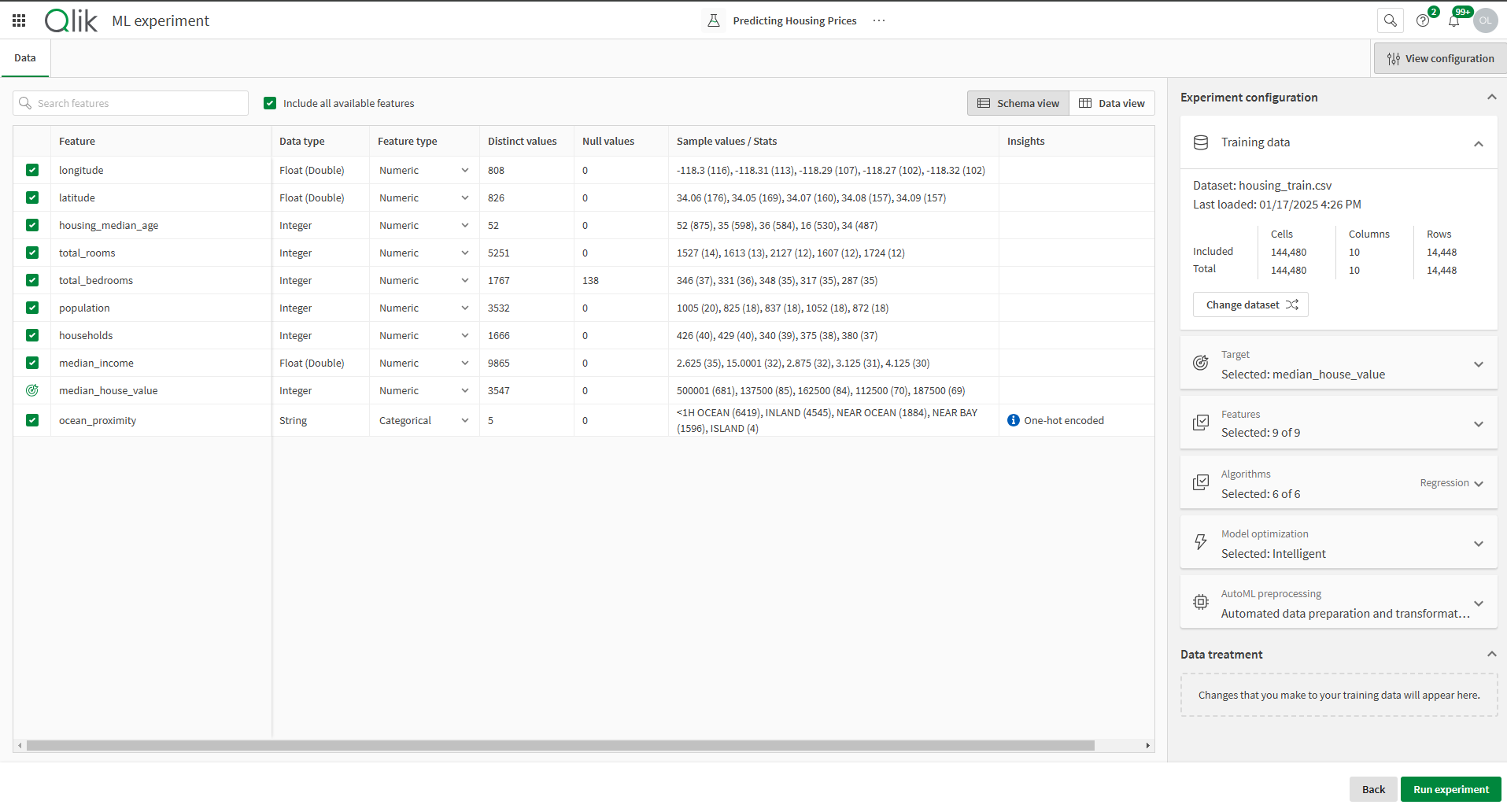Click the One-hot encoded info icon
Image resolution: width=1507 pixels, height=812 pixels.
[x=1014, y=420]
